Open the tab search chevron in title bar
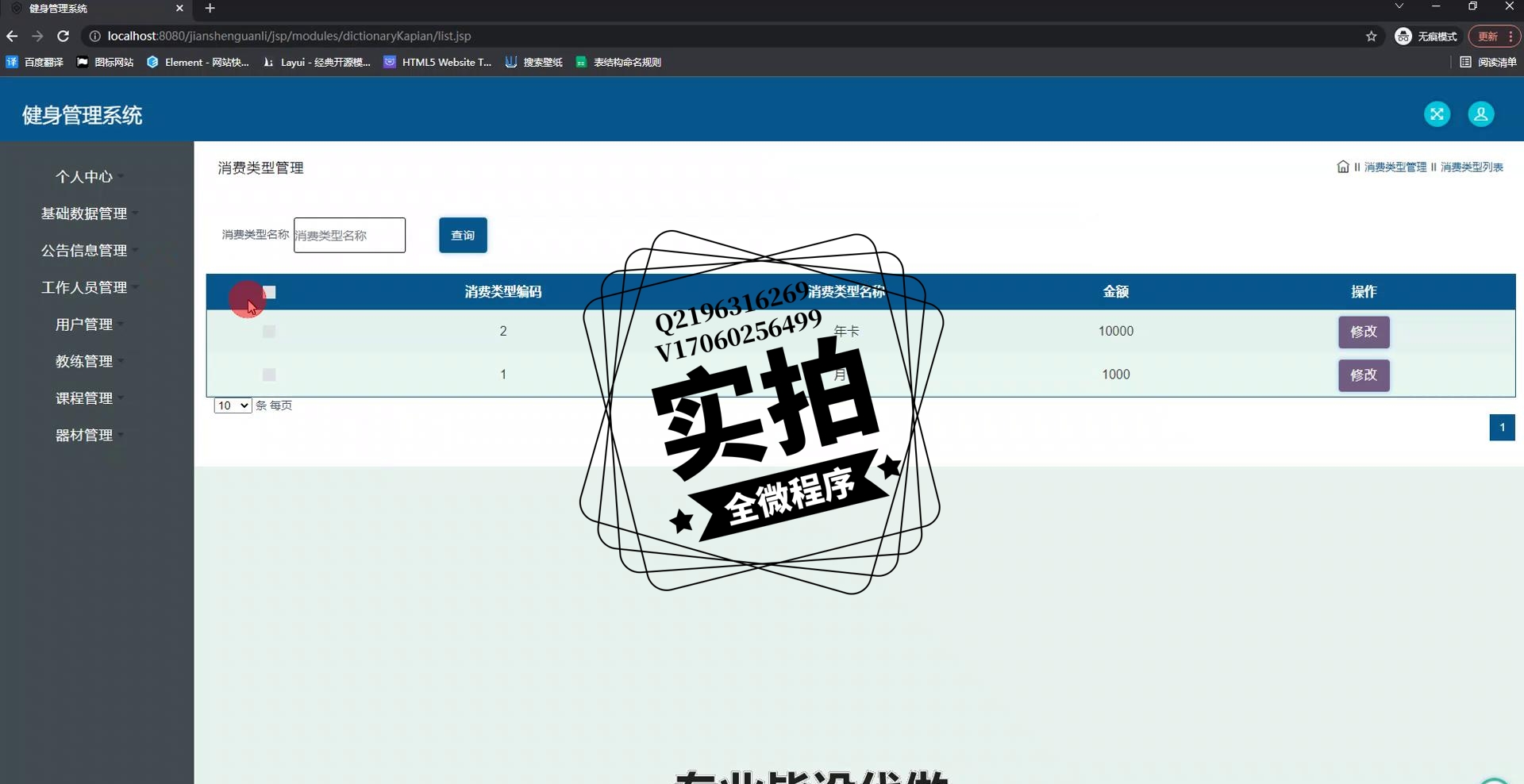Screen dimensions: 1524x784 (1399, 6)
